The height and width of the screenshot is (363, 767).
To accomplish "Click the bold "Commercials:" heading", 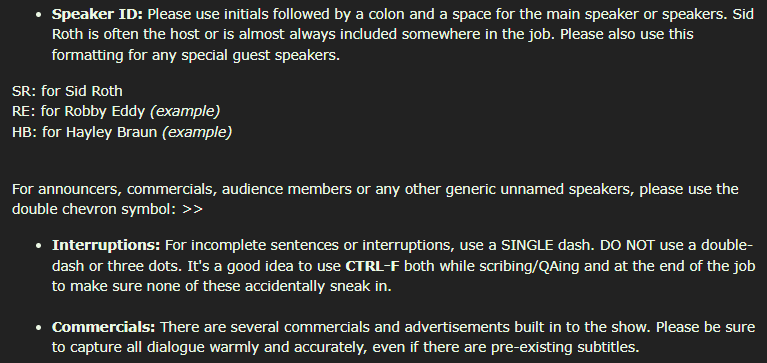I will pos(104,327).
